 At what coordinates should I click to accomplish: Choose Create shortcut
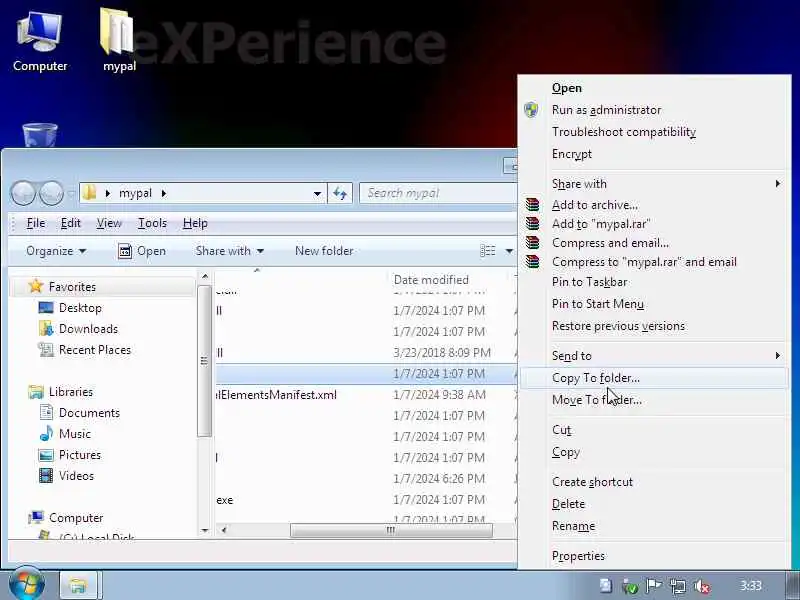654,482
